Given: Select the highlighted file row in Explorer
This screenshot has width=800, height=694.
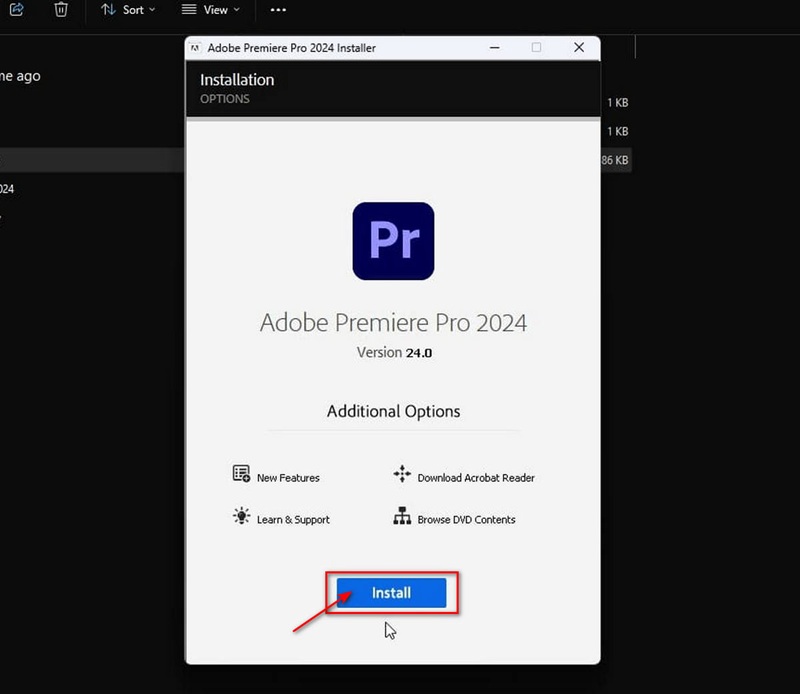Looking at the screenshot, I should [90, 160].
